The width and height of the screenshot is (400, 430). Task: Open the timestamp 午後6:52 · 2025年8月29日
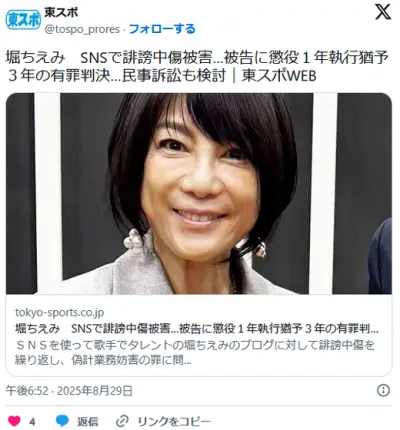[69, 390]
